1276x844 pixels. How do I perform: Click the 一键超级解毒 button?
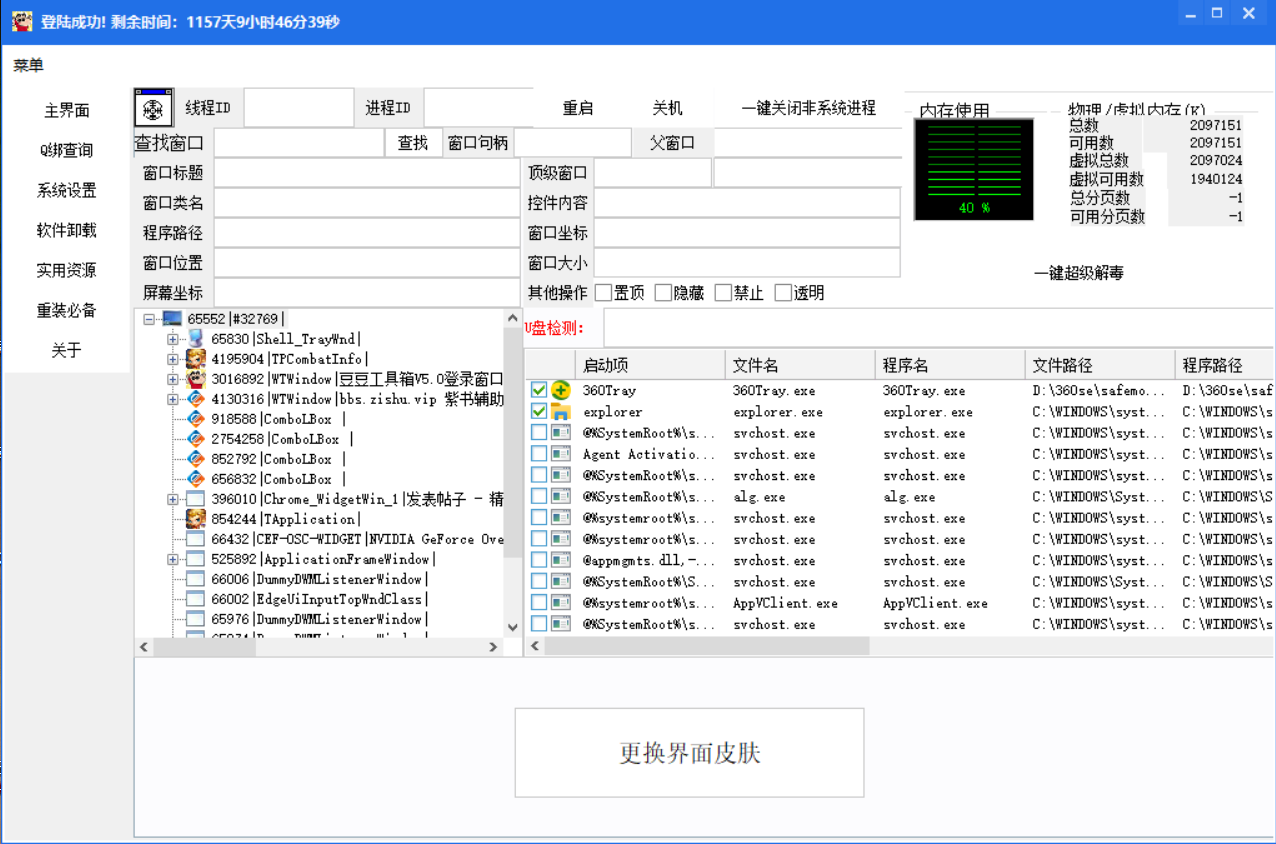click(1079, 273)
